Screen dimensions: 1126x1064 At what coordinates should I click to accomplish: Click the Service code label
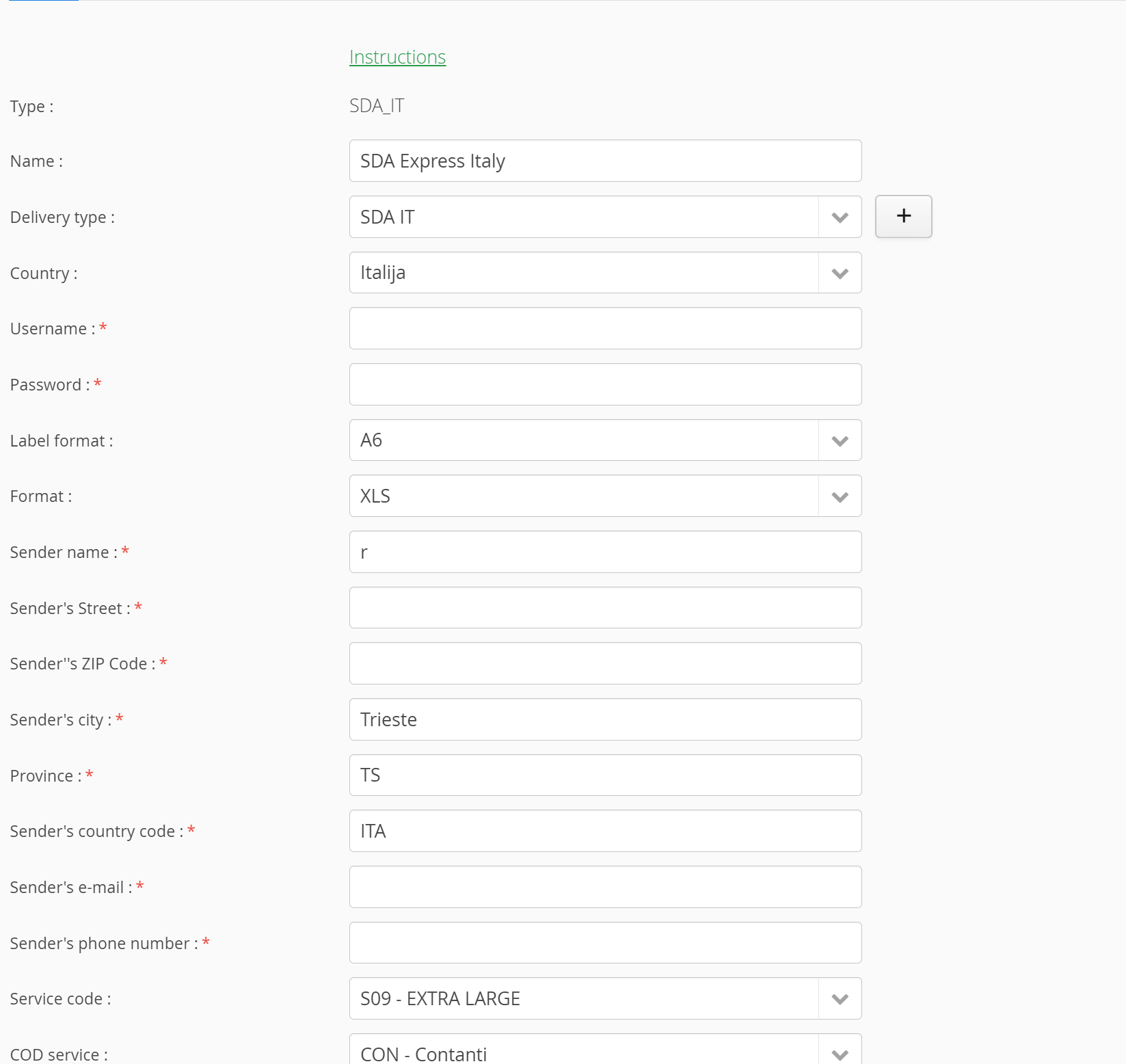60,999
